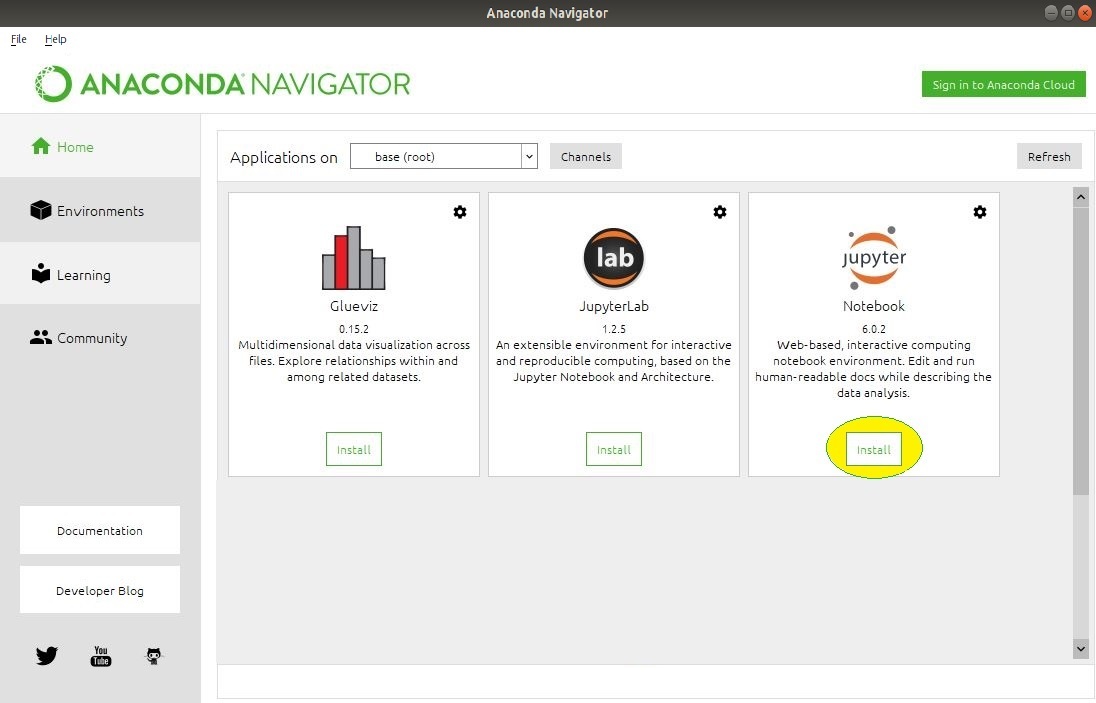Click the Home house icon

41,146
